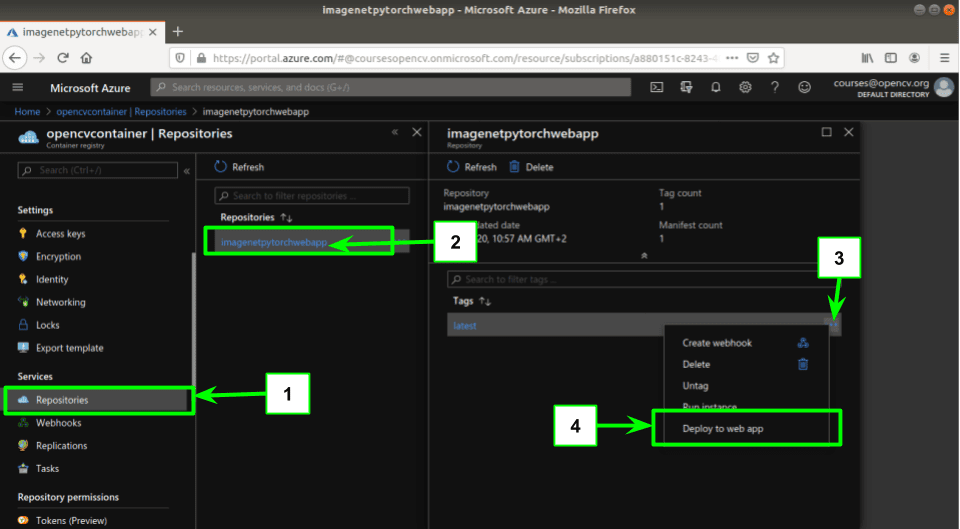Click the Search (Ctrl+/) menu field
Viewport: 960px width, 529px height.
(97, 170)
